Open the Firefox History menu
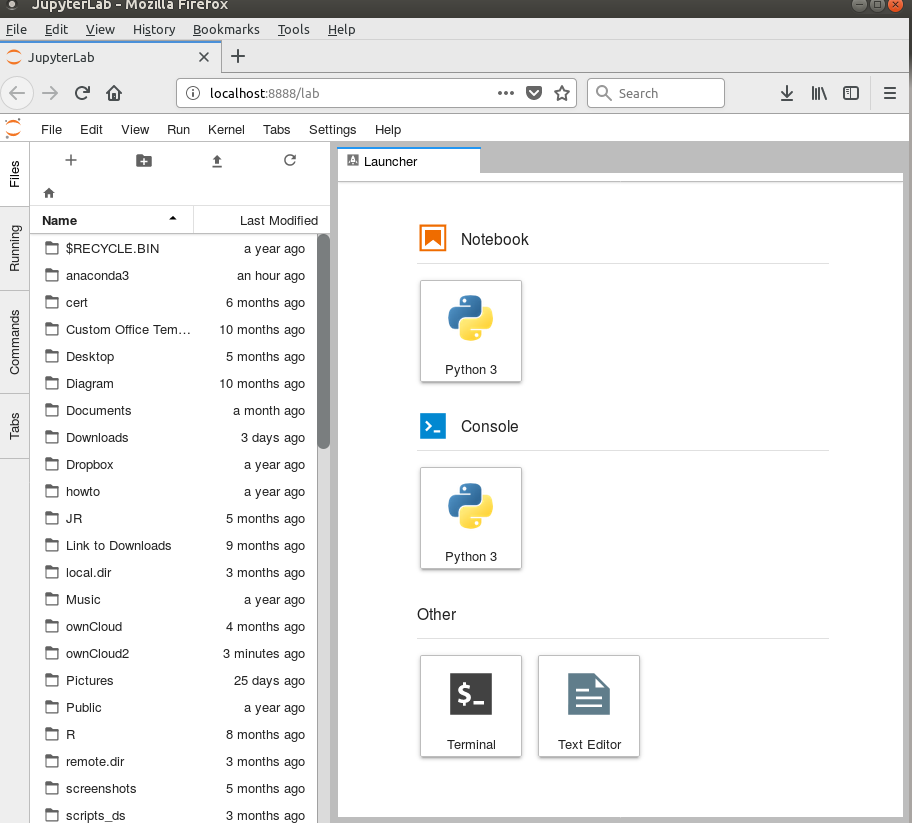Image resolution: width=912 pixels, height=823 pixels. coord(154,30)
